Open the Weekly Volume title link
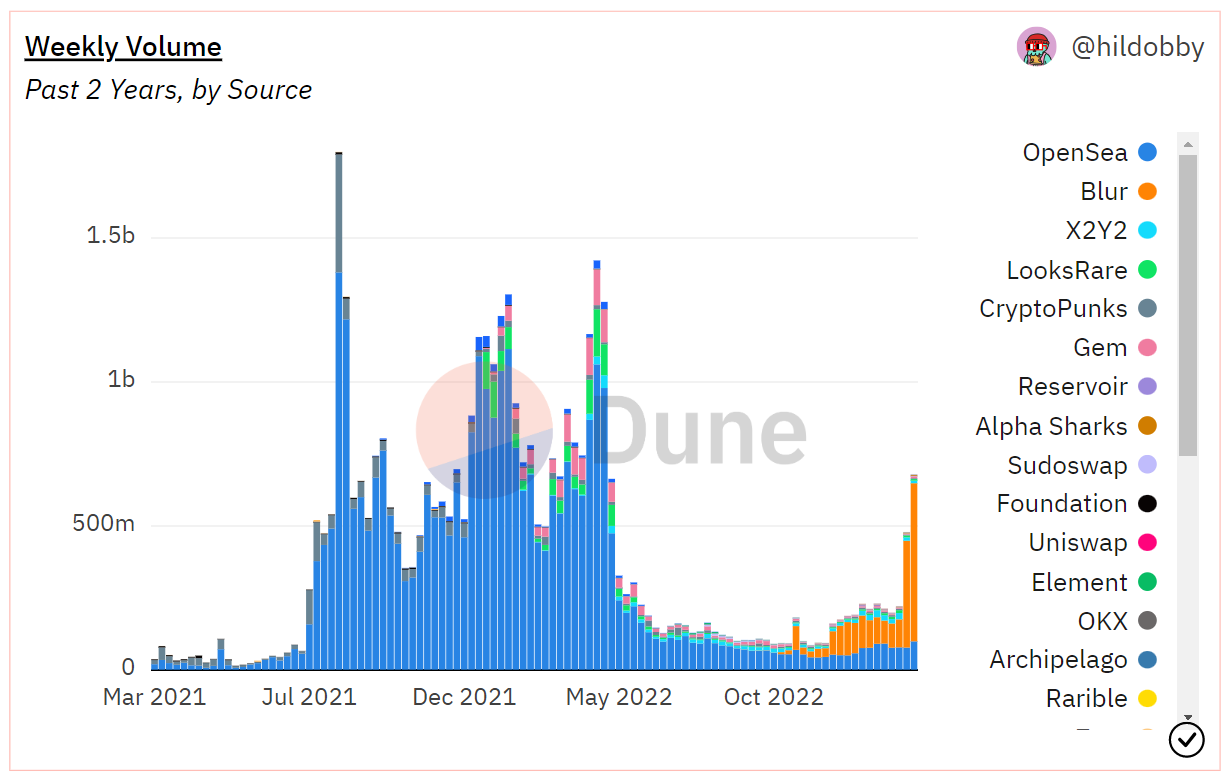Screen dimensions: 1230x781 pos(123,47)
